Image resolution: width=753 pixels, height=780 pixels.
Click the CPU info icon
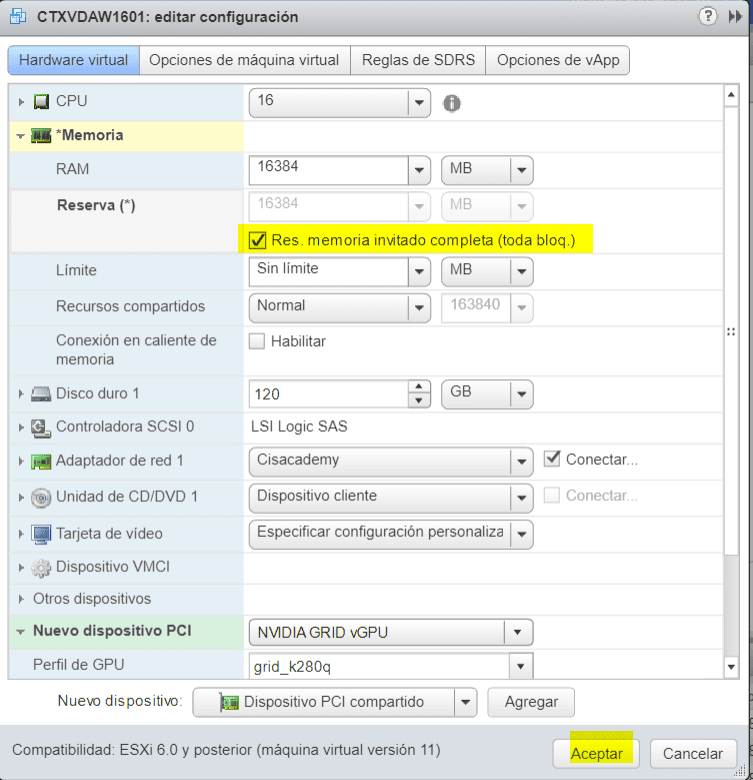[x=452, y=103]
